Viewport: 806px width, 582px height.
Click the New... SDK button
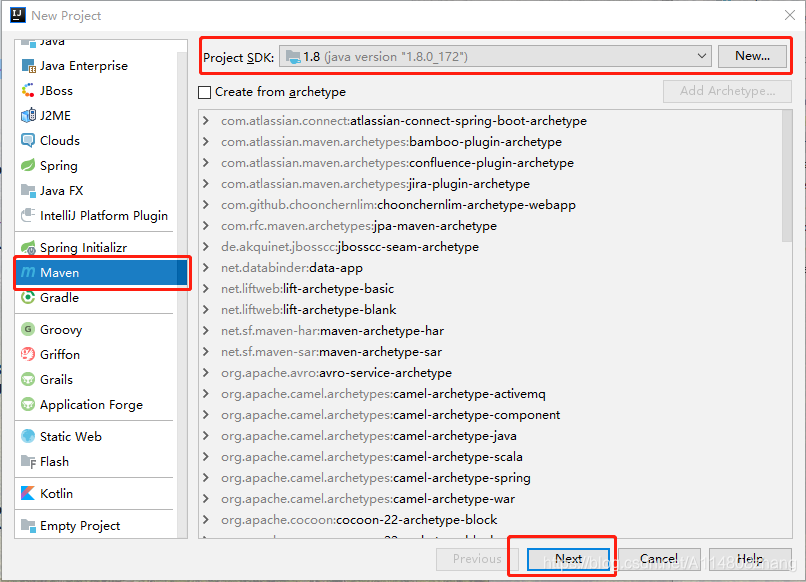click(752, 56)
